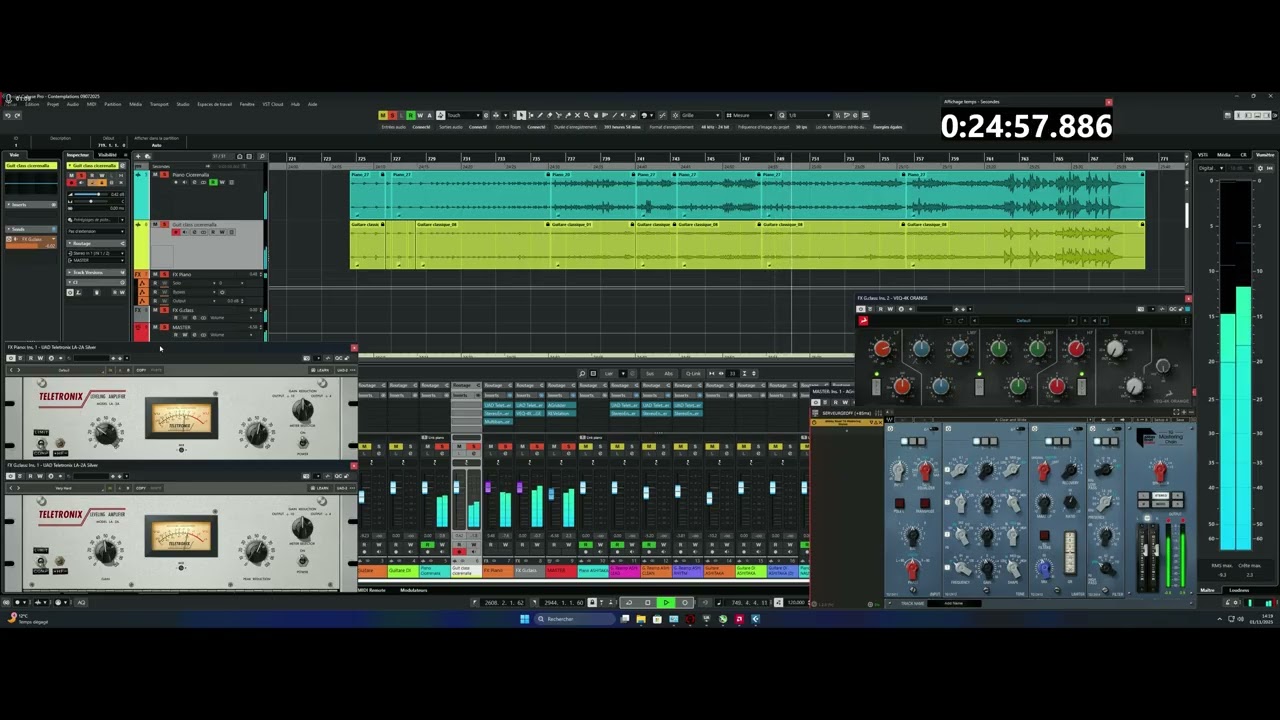Click the snap icon left of Grille
The height and width of the screenshot is (720, 1280).
[675, 115]
